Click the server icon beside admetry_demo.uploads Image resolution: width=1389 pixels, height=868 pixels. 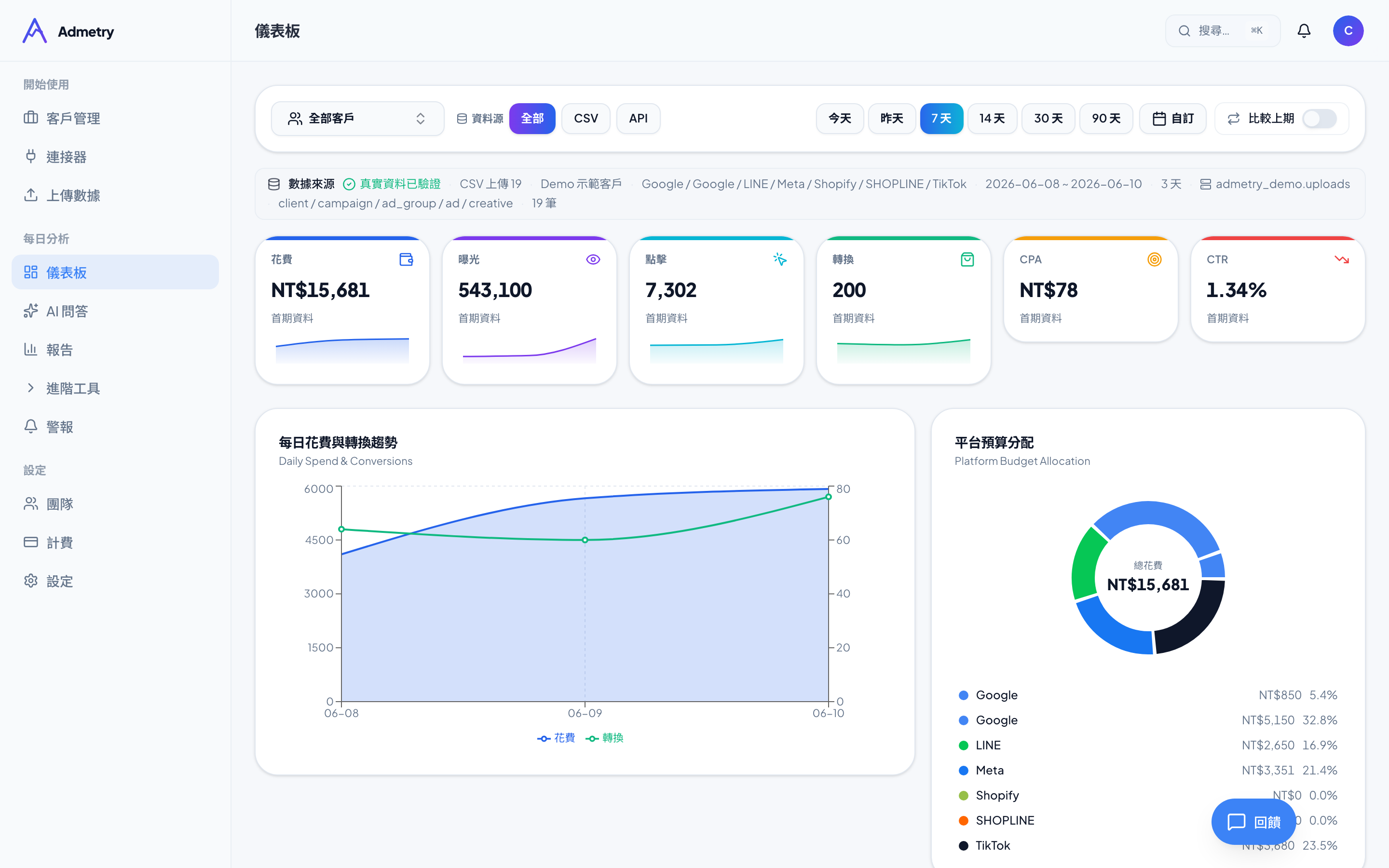point(1205,184)
